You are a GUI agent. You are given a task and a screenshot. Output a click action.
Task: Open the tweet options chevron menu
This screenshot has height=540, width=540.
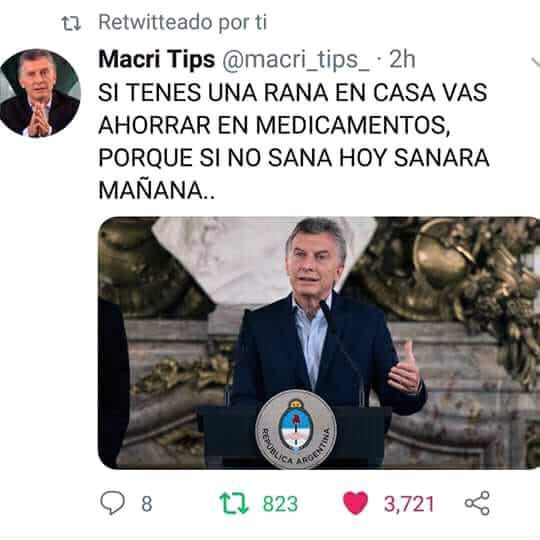(x=535, y=62)
